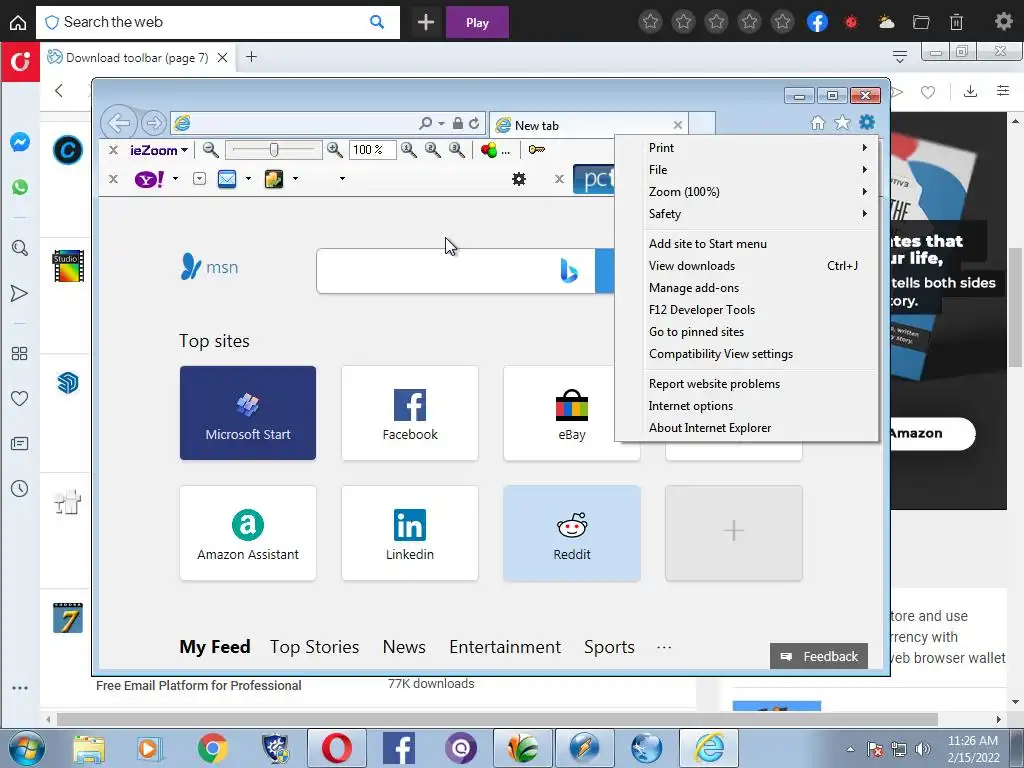1024x768 pixels.
Task: Click the trash can icon in top bar
Action: 956,22
